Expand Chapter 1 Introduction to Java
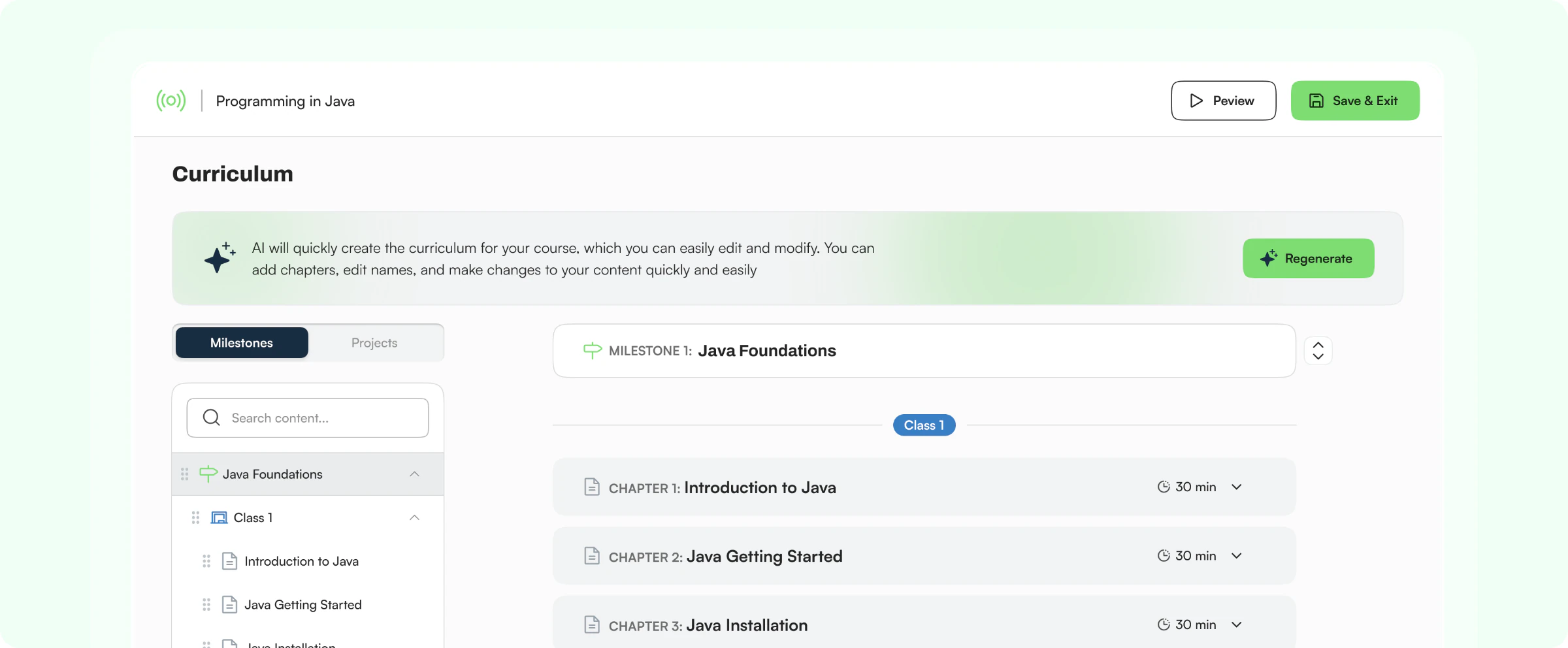The height and width of the screenshot is (648, 1568). click(1237, 487)
